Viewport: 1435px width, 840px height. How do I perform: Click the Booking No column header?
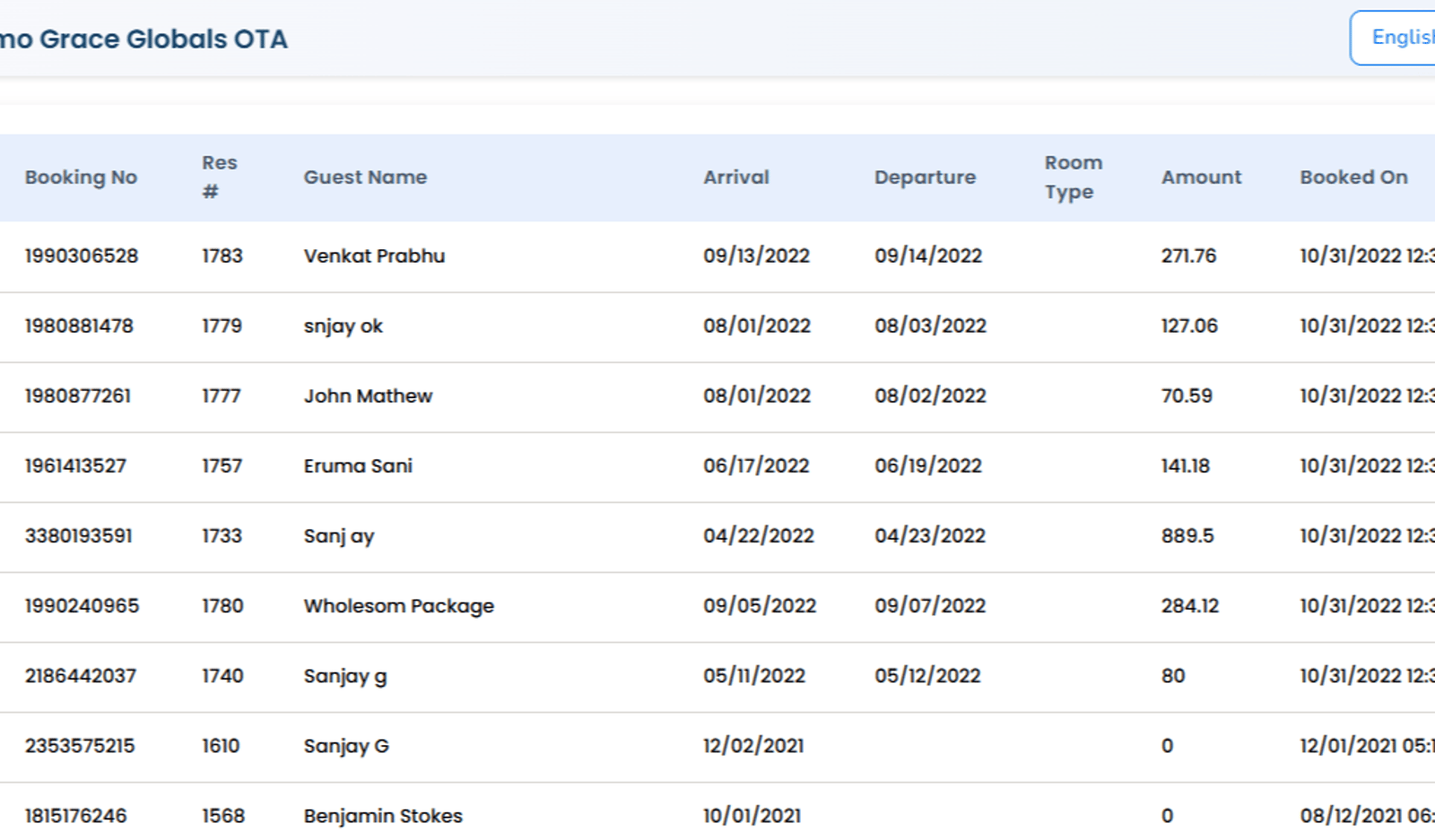pos(81,178)
